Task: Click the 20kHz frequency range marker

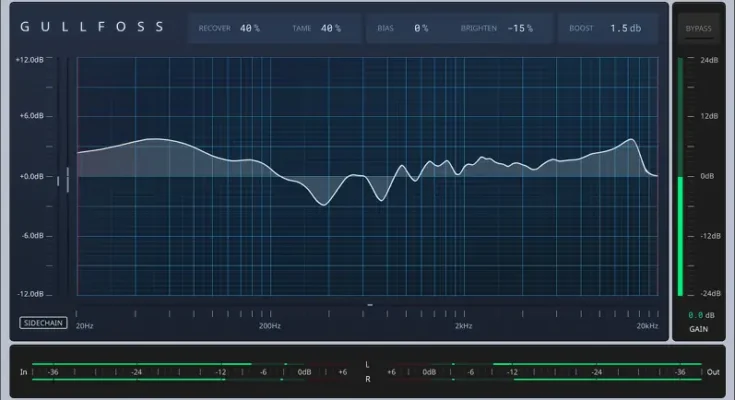Action: coord(647,325)
